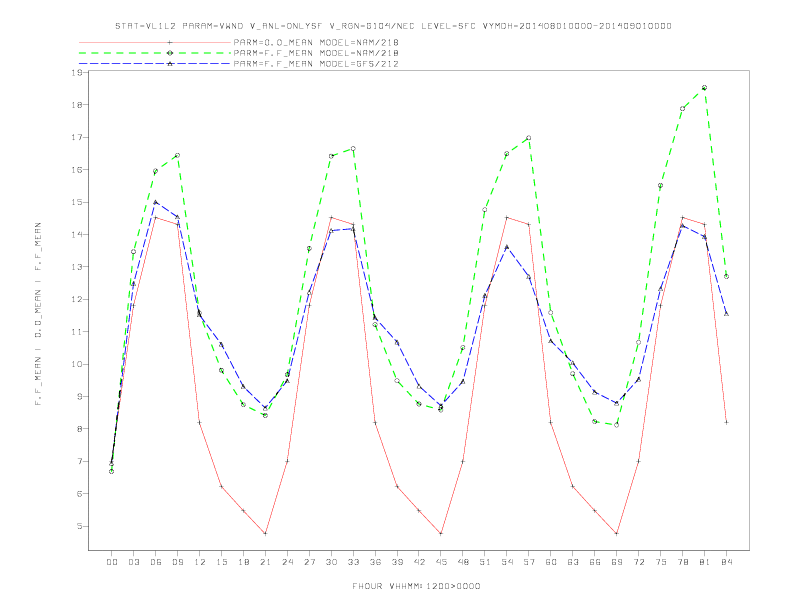Click the red solid line sample in legend
Screen dimensions: 792x612
pos(155,42)
